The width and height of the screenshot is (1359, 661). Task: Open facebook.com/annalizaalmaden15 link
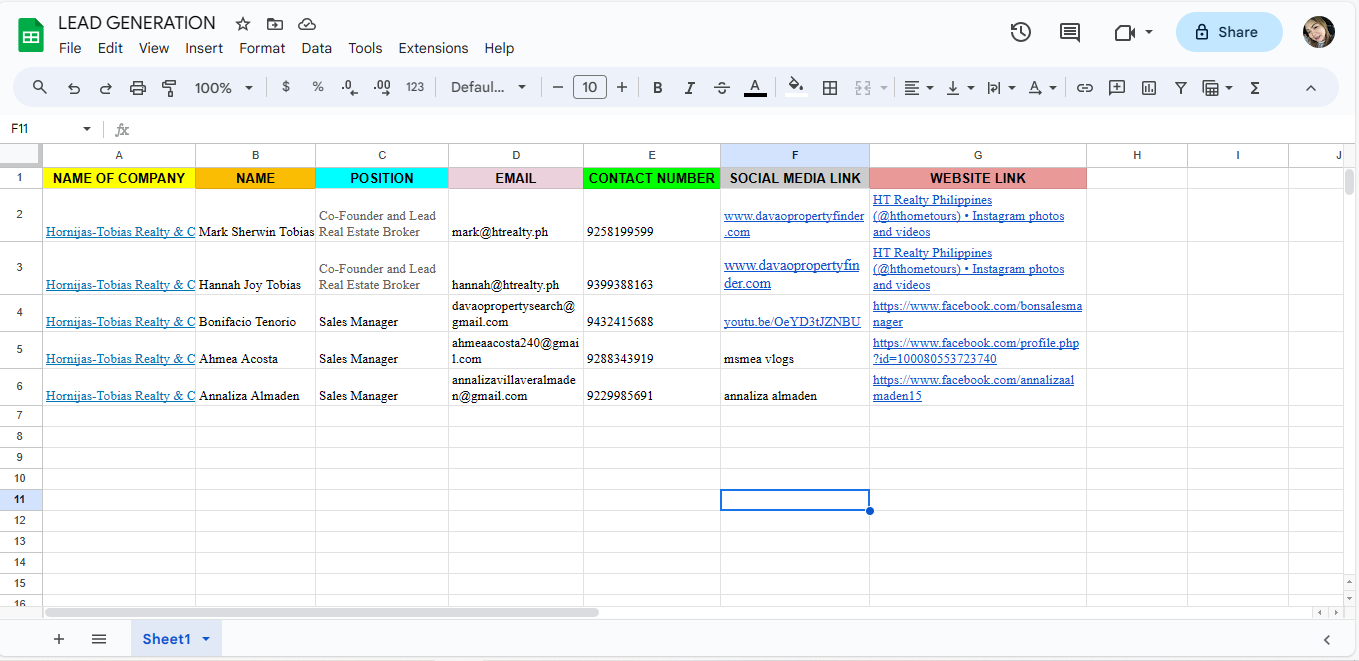pyautogui.click(x=973, y=388)
